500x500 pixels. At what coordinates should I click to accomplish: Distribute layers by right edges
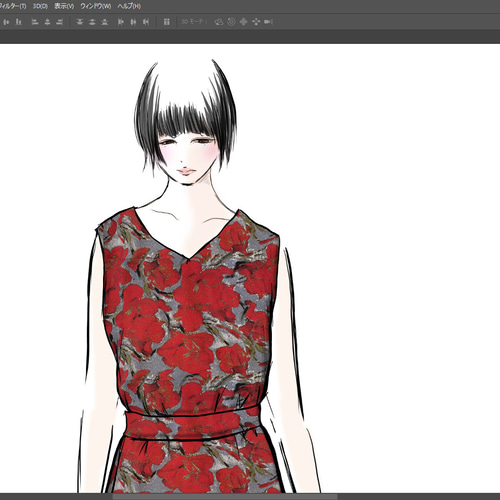click(146, 22)
